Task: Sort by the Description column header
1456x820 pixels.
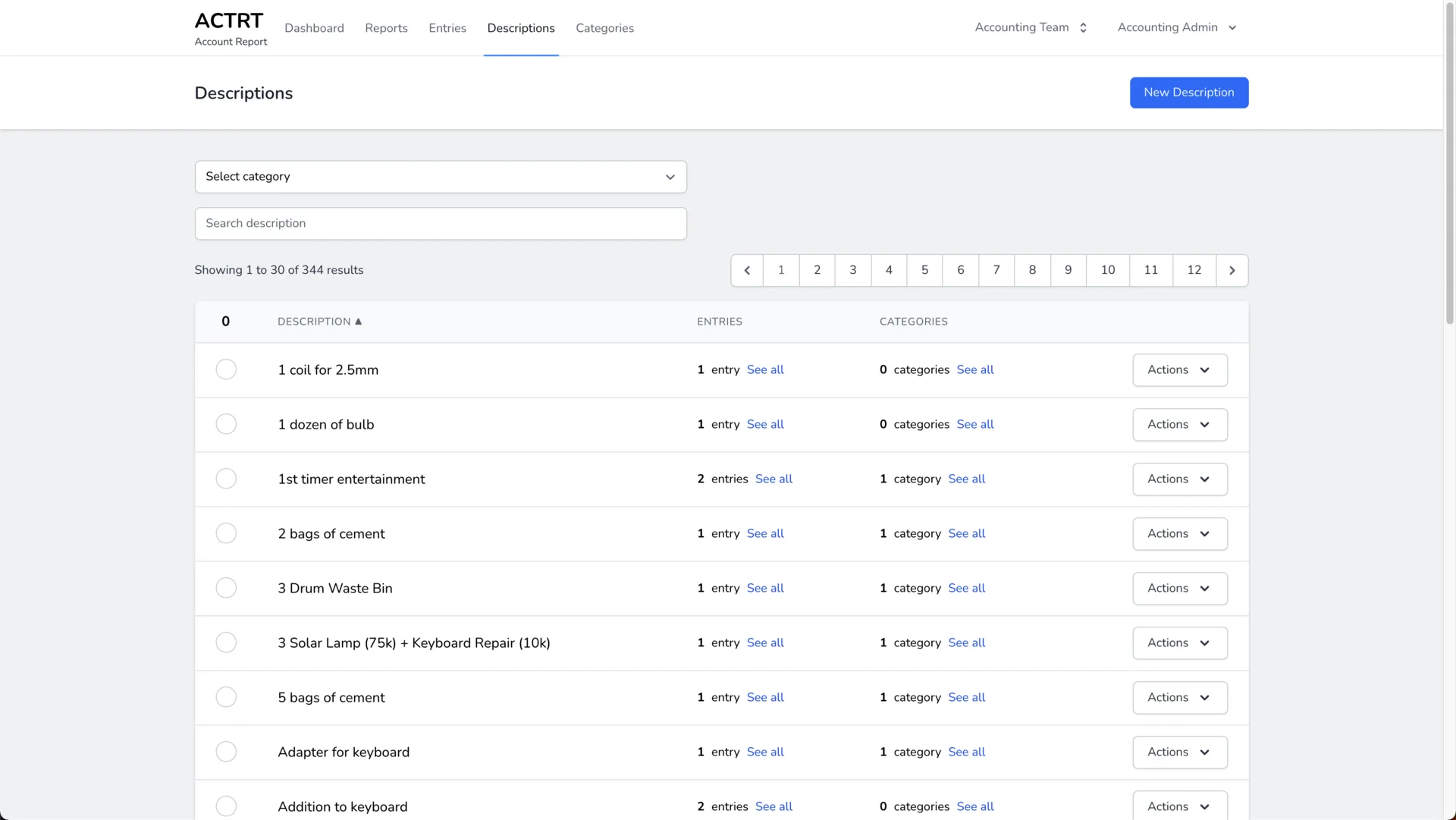Action: [x=319, y=322]
